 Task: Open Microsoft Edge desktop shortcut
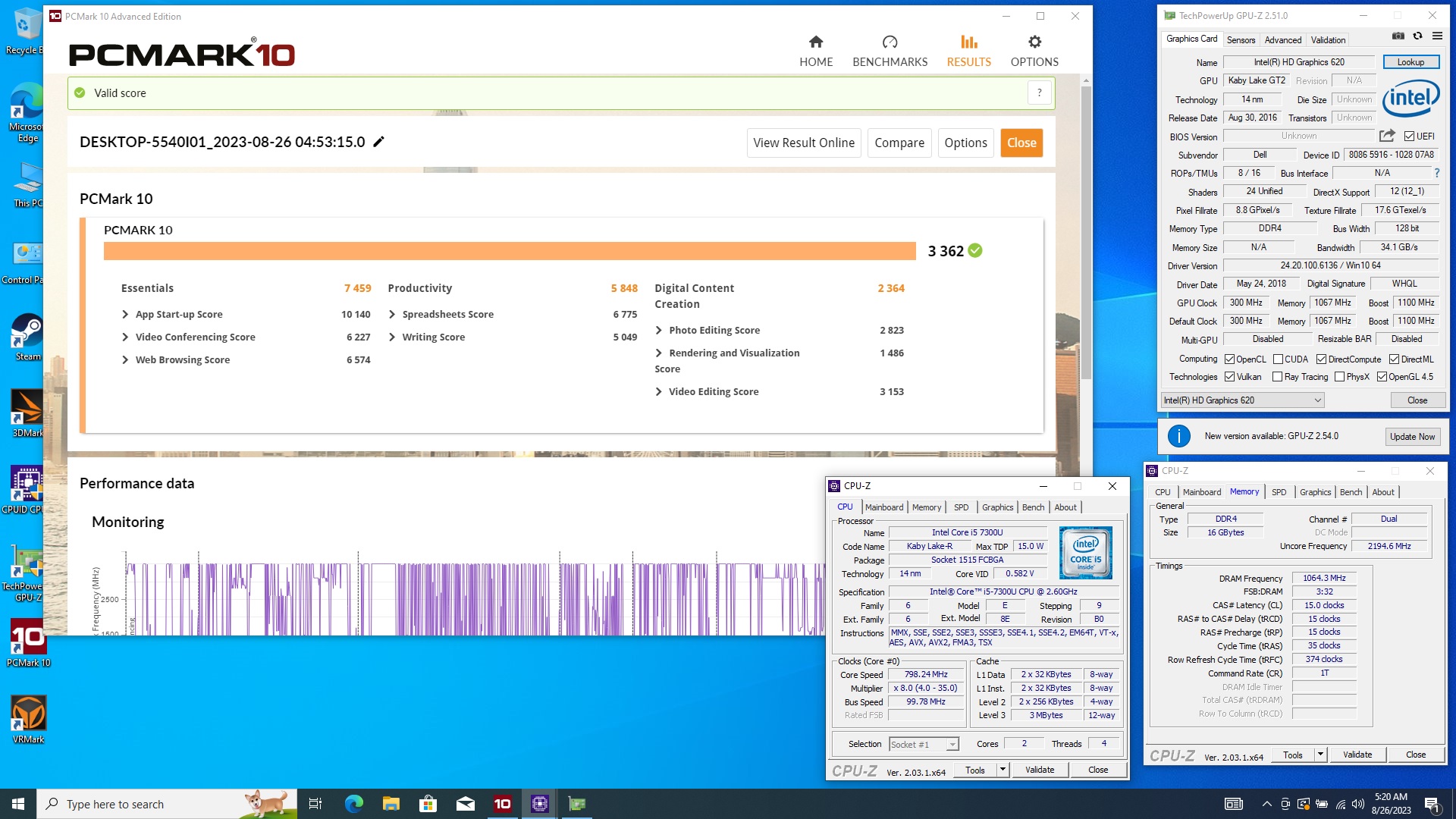[x=27, y=113]
